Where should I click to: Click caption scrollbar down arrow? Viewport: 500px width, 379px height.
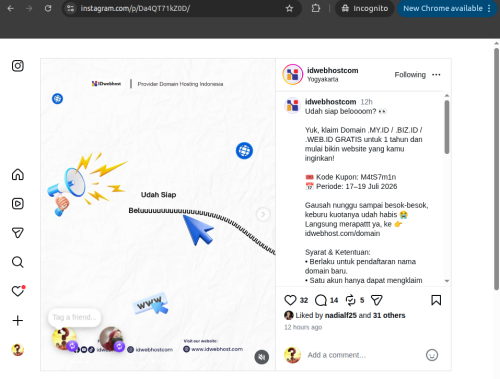point(447,281)
